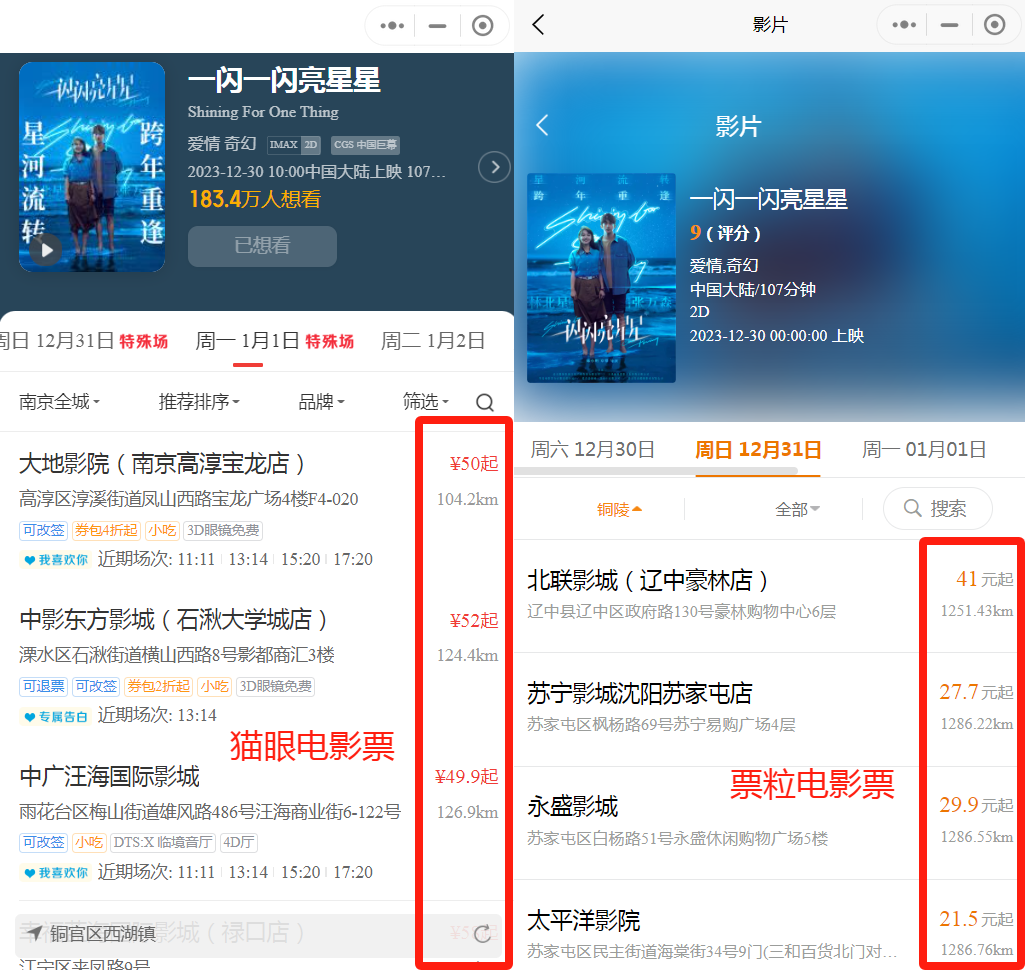Click 183.4万人想看 count text

[255, 199]
